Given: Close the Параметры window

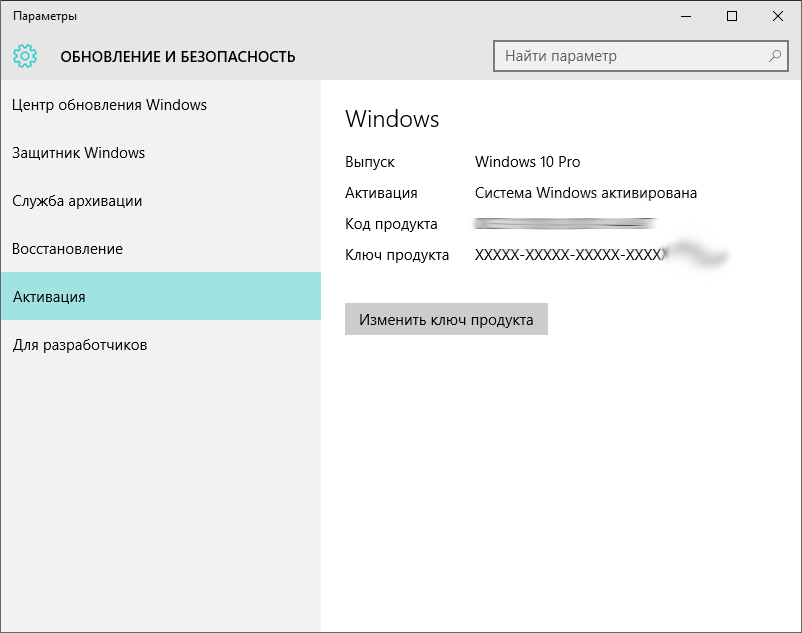Looking at the screenshot, I should (778, 16).
